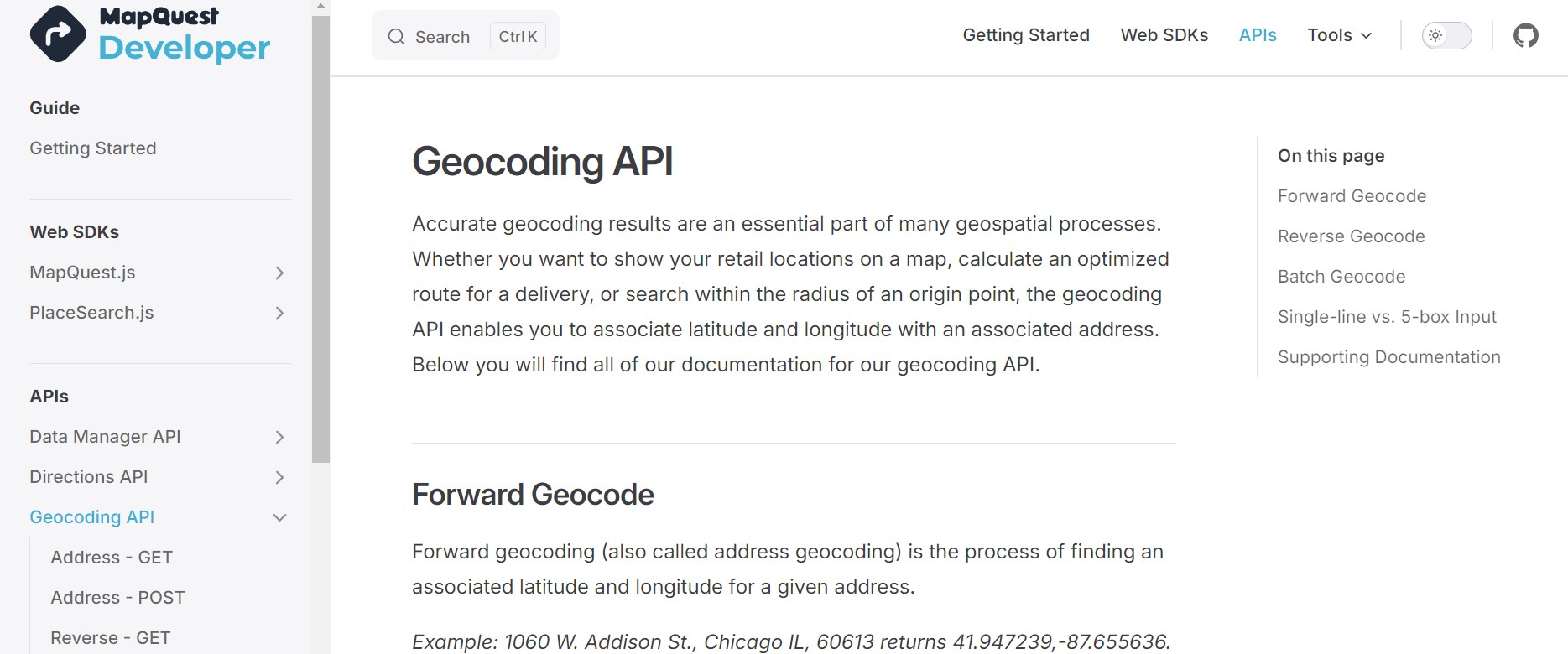This screenshot has height=654, width=1568.
Task: Click the sidebar vertical scrollbar thumb
Action: [320, 239]
